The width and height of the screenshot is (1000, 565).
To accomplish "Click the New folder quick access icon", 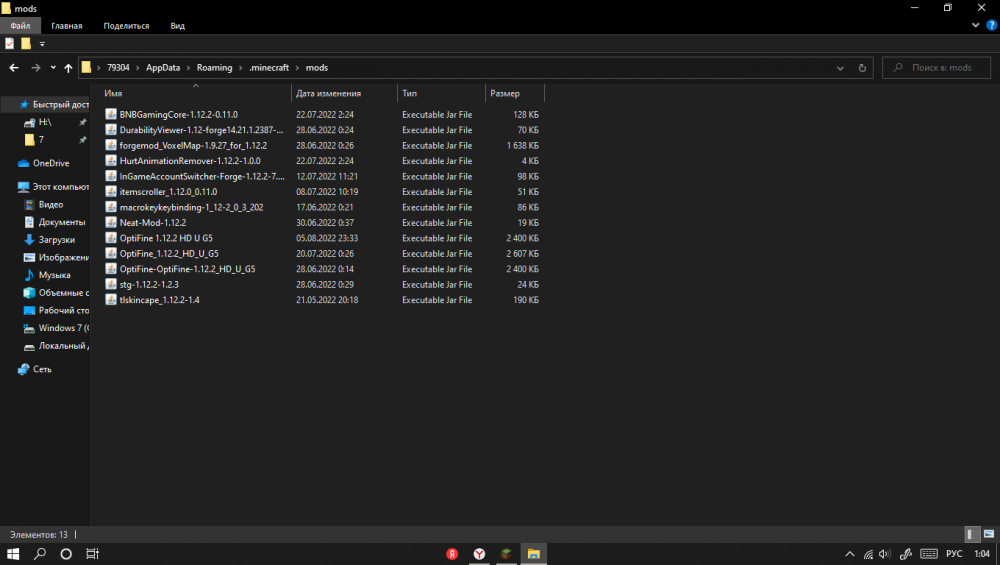I will click(26, 43).
